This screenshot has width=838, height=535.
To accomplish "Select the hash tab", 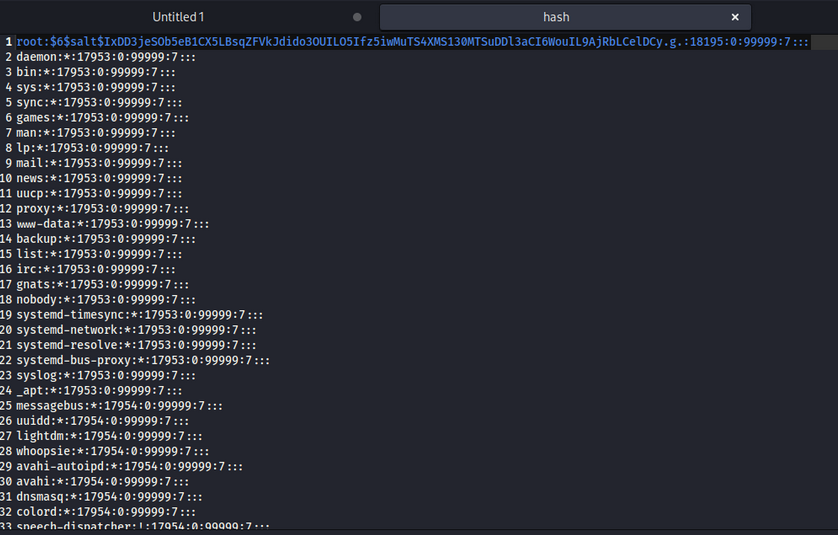I will [x=556, y=17].
